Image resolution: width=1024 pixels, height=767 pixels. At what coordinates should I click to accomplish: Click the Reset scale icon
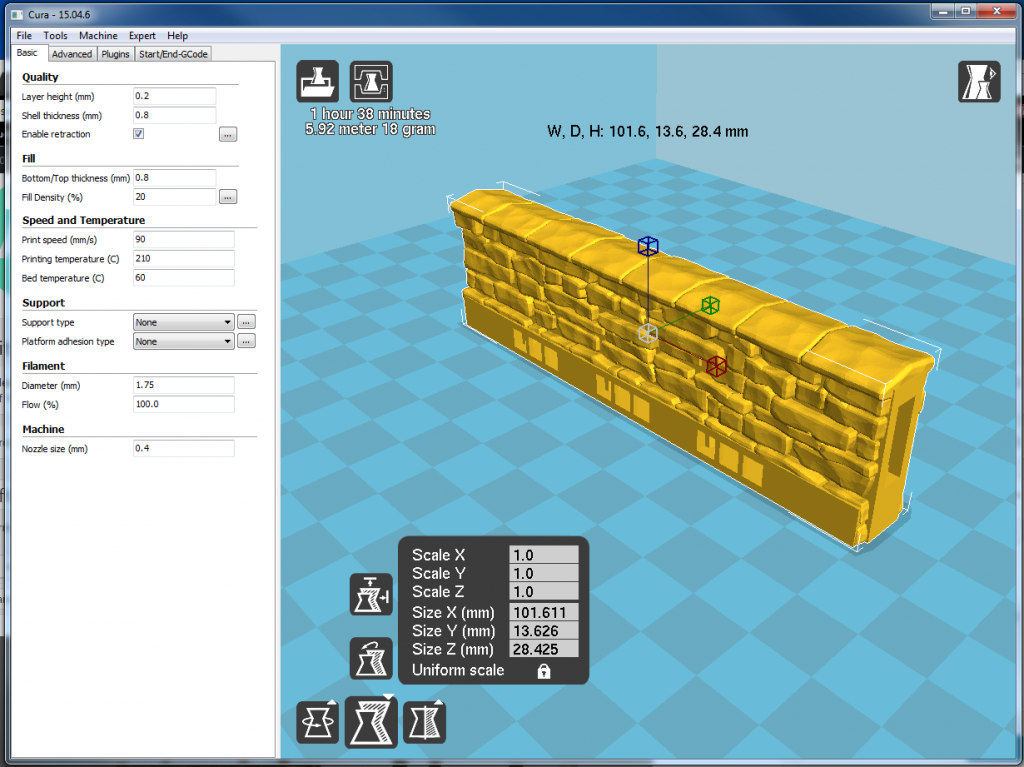(371, 658)
